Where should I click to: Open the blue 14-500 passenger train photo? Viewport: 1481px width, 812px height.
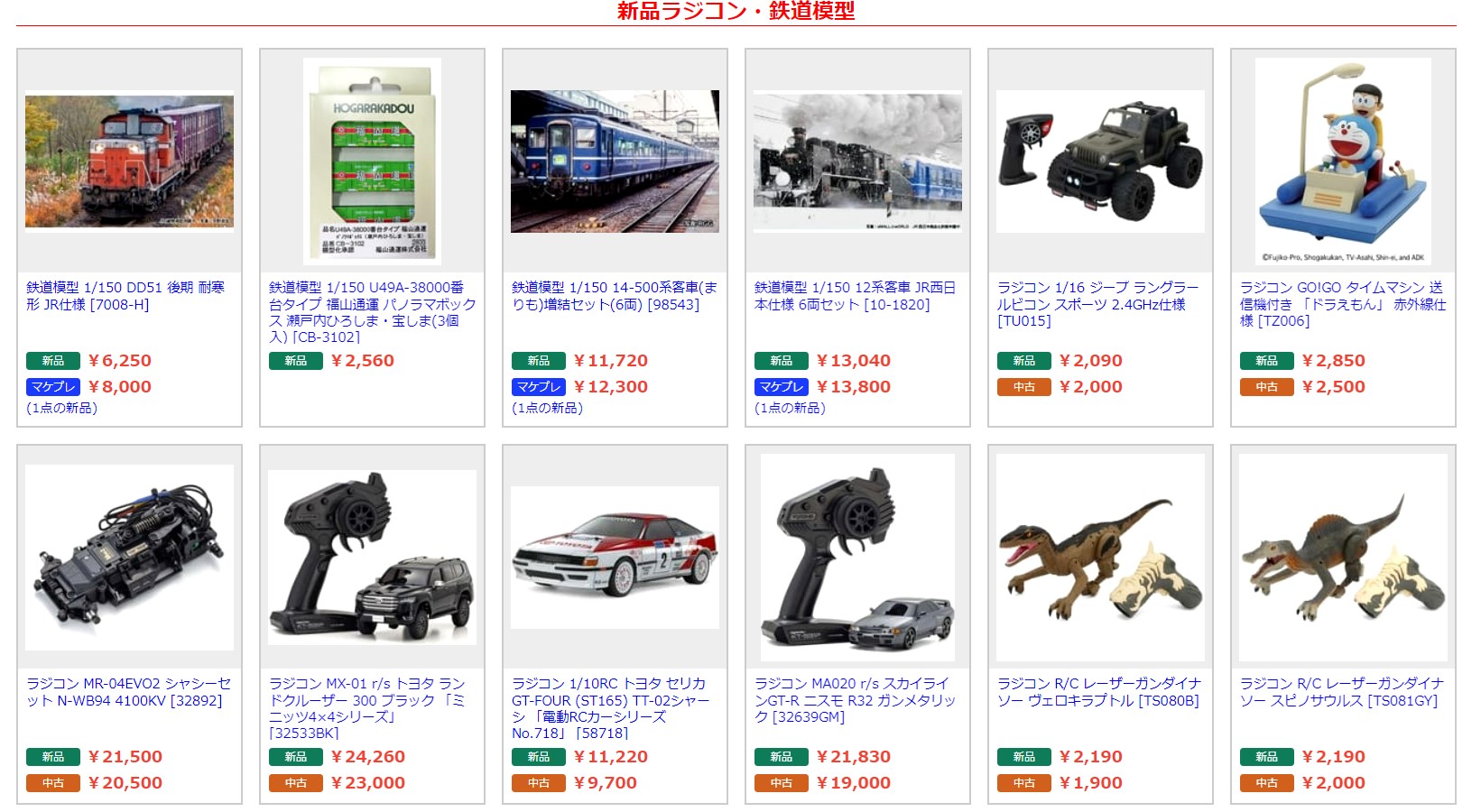[x=615, y=161]
